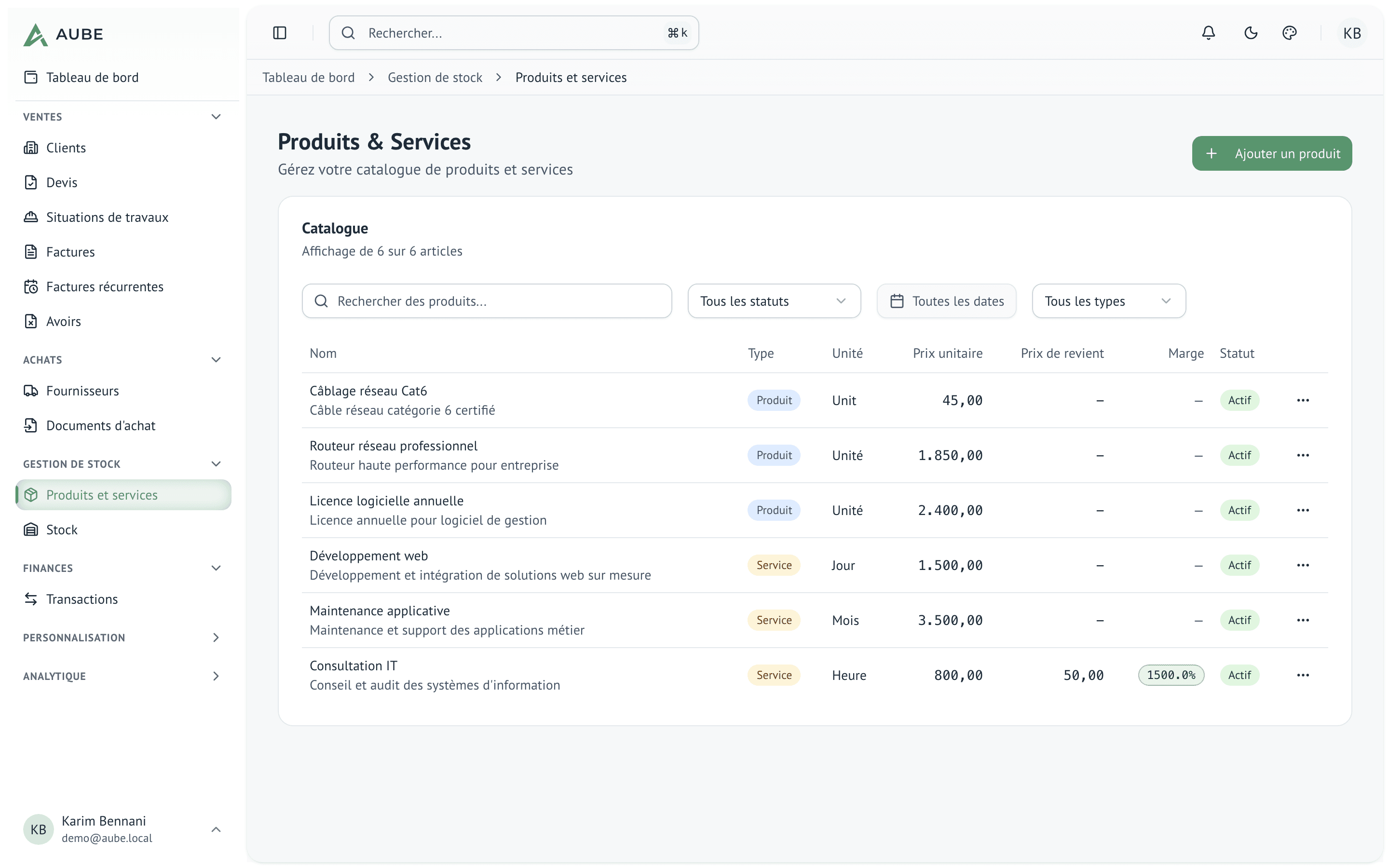The width and height of the screenshot is (1389, 868).
Task: Click the Prix de revient column header
Action: click(x=1062, y=353)
